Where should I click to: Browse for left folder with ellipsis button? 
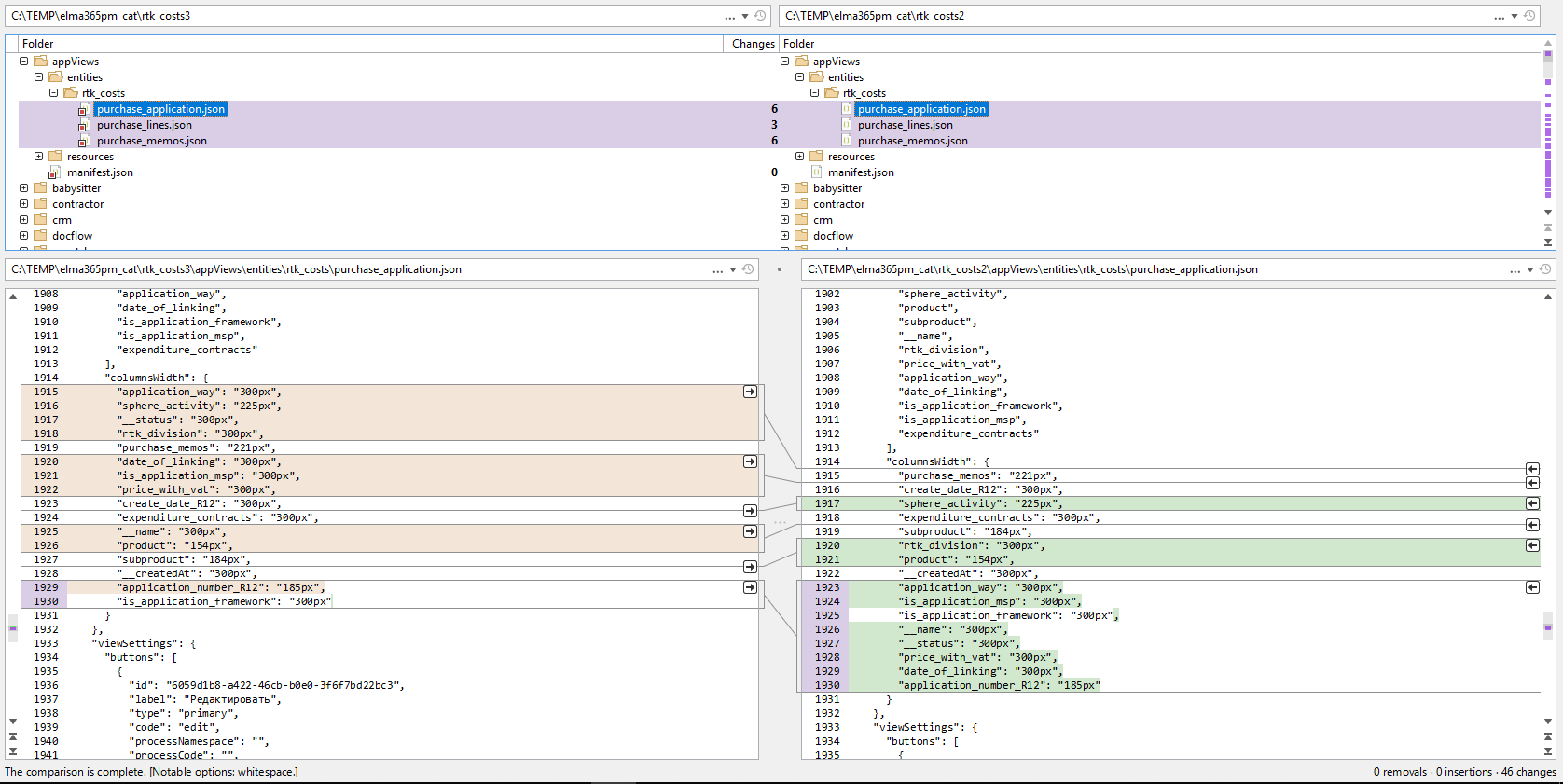(729, 17)
